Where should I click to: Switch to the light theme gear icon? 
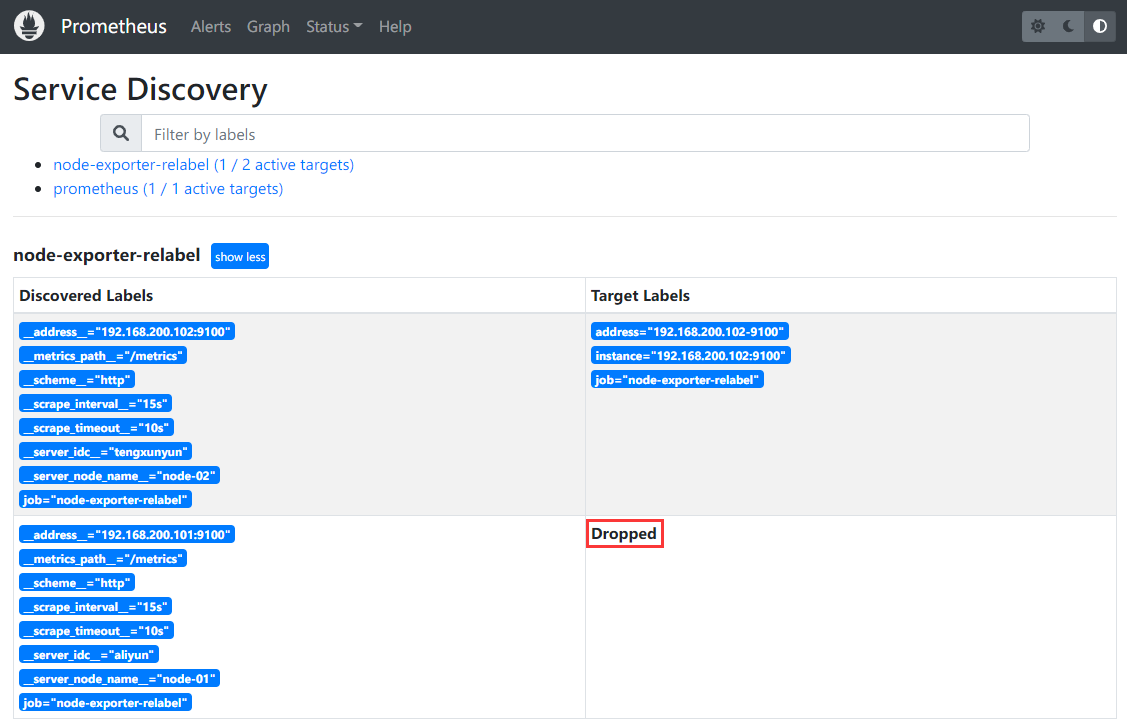(x=1038, y=27)
